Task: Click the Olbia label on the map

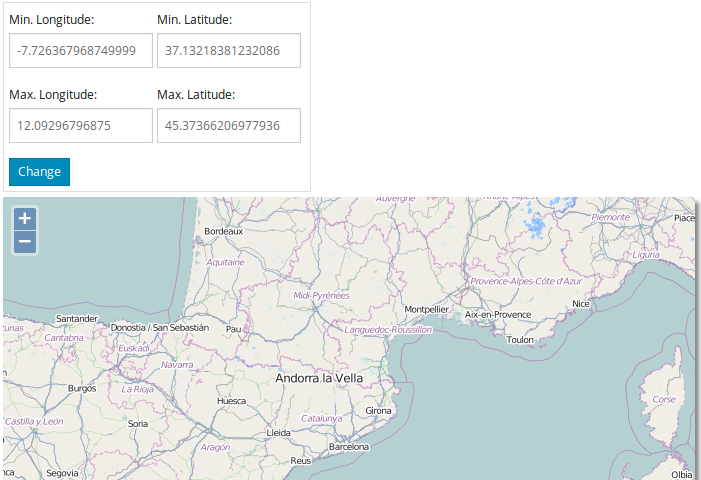Action: tap(681, 475)
